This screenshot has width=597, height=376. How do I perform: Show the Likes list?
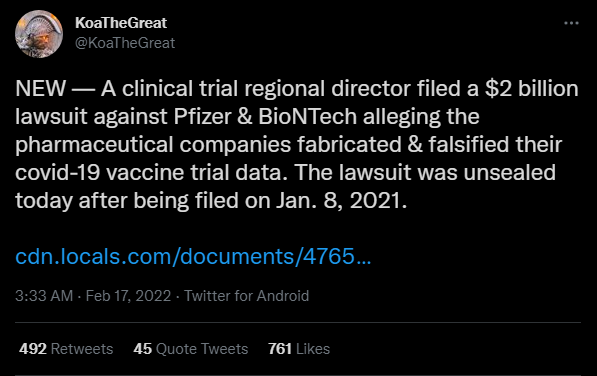tap(299, 349)
